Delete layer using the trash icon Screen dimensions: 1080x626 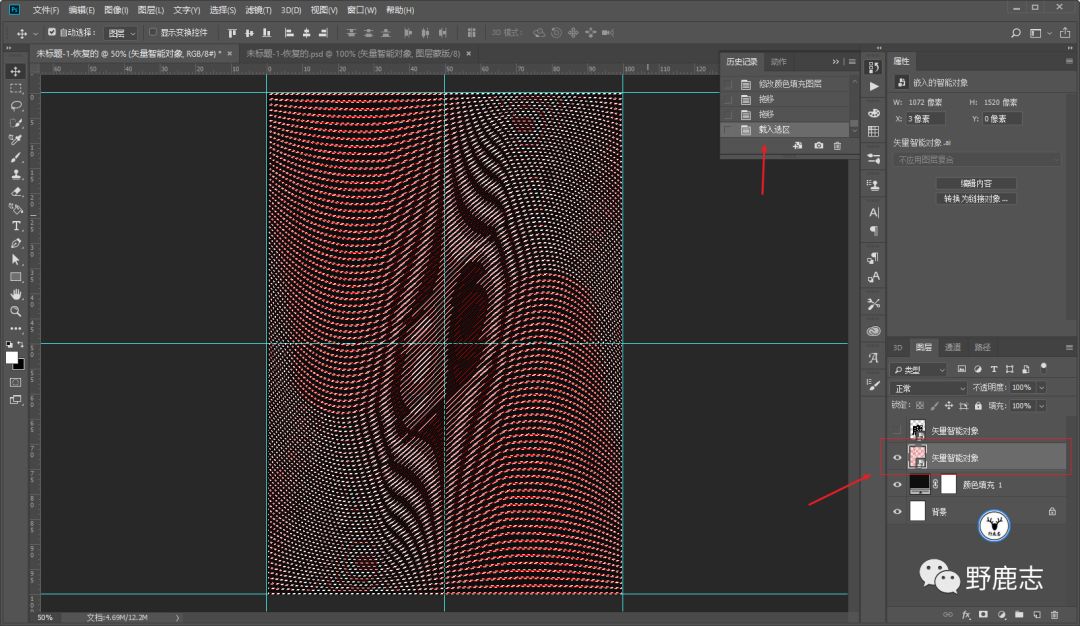1056,613
